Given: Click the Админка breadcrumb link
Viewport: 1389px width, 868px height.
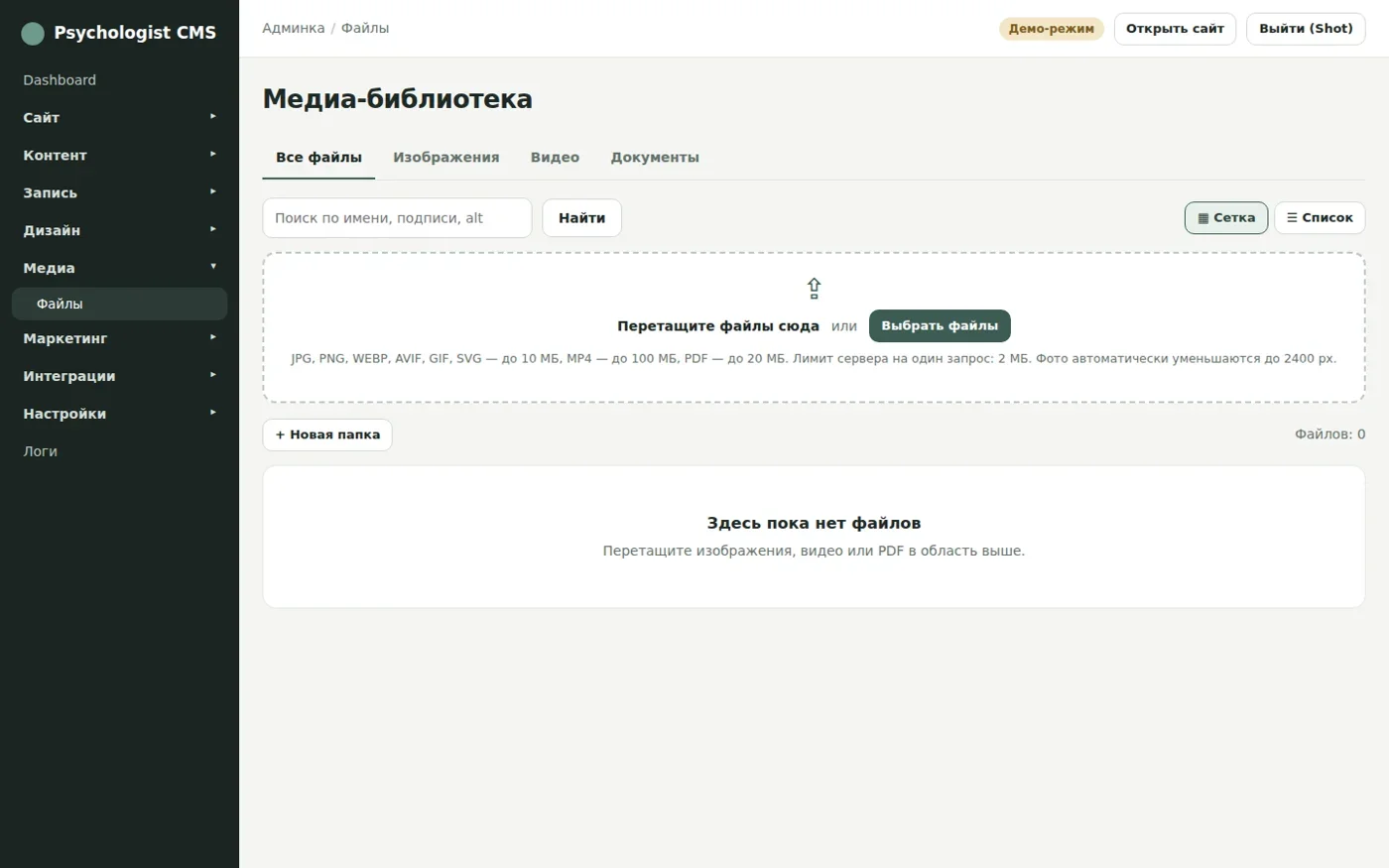Looking at the screenshot, I should 294,29.
